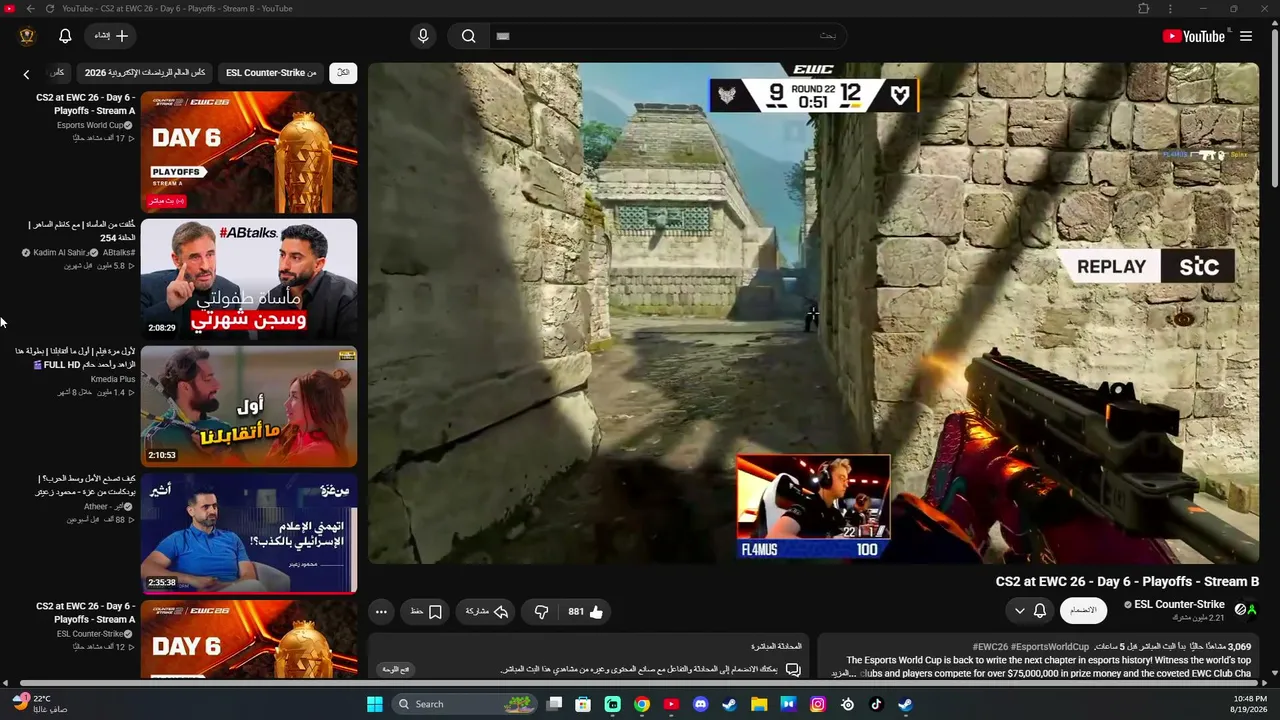Open the 2:10:53 video thumbnail
This screenshot has width=1280, height=720.
(x=249, y=406)
